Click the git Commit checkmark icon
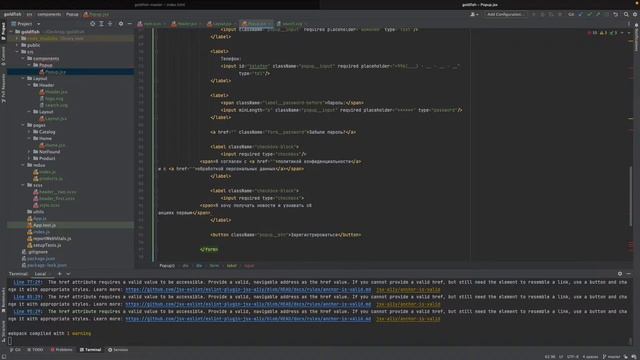This screenshot has height=360, width=640. pos(589,14)
